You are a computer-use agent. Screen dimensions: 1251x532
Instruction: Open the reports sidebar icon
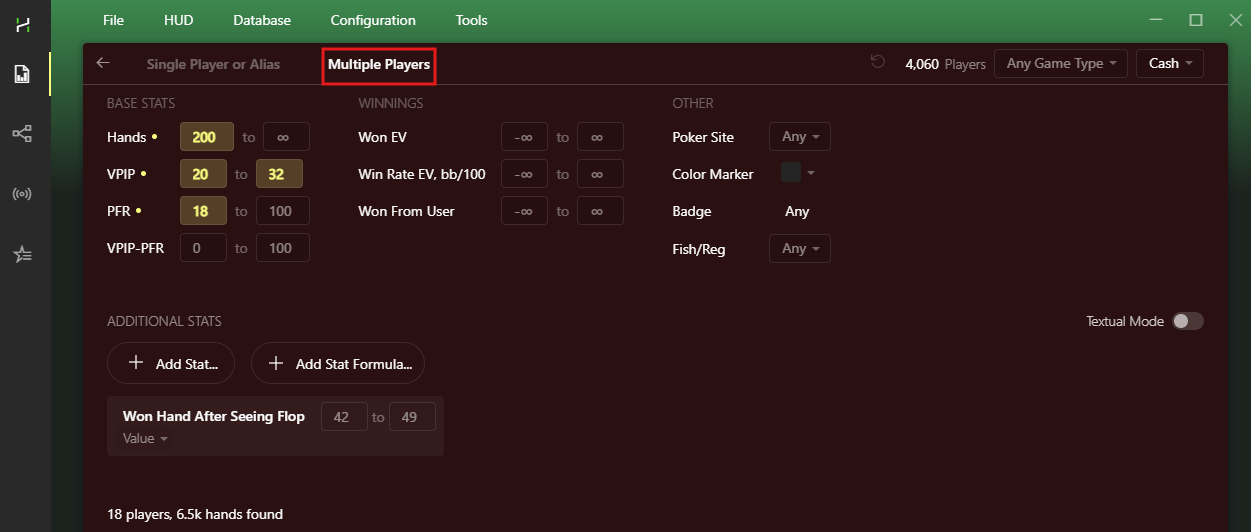click(x=22, y=74)
